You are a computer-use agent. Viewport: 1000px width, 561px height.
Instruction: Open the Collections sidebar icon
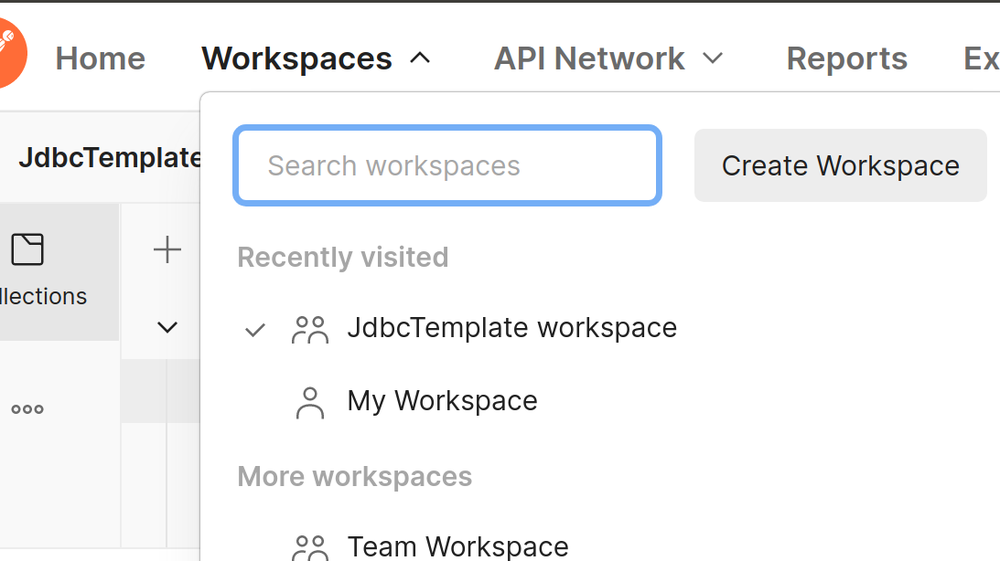[28, 250]
